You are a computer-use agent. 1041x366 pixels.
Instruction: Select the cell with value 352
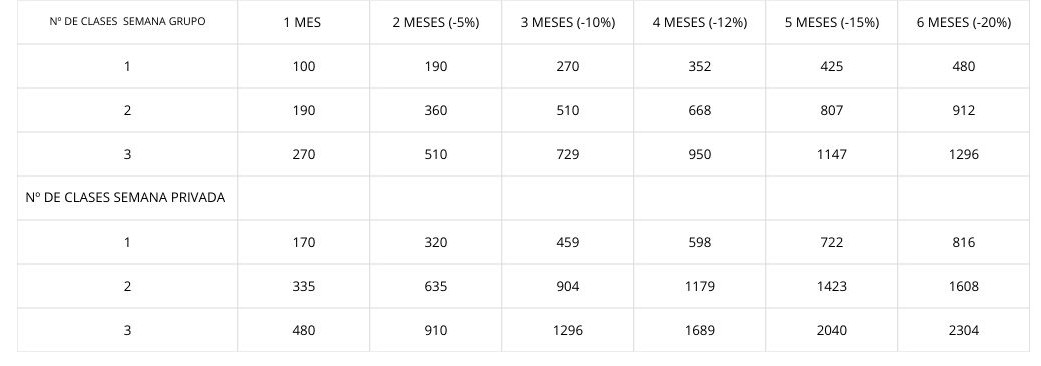[x=700, y=66]
